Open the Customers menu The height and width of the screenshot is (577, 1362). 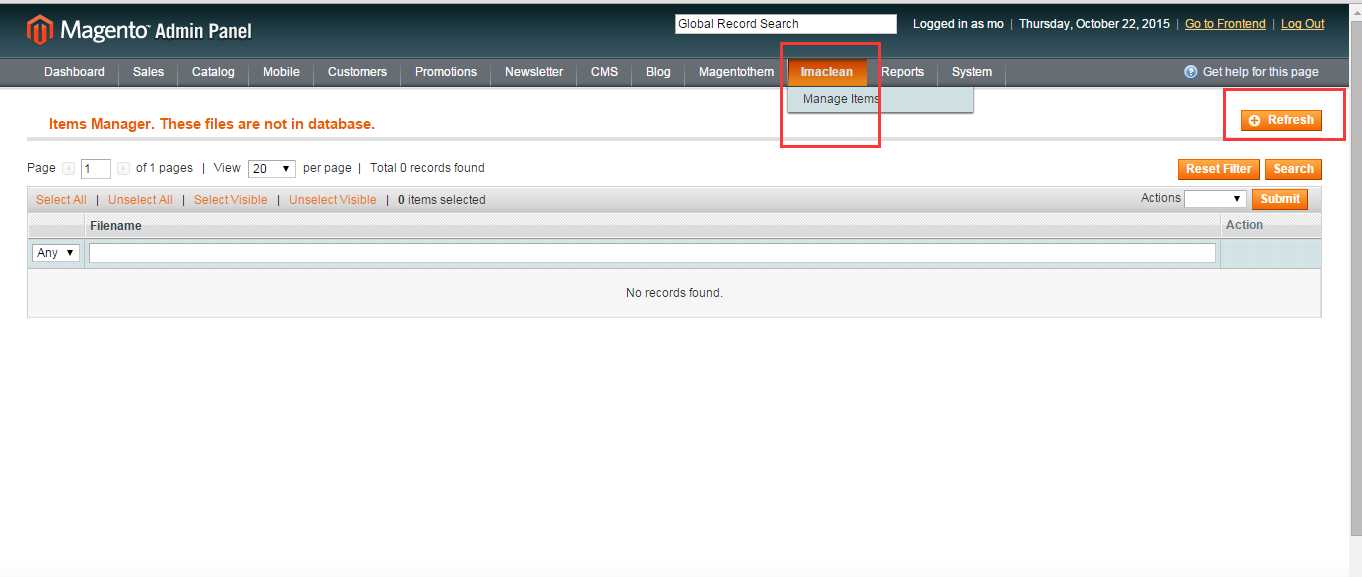[x=357, y=72]
